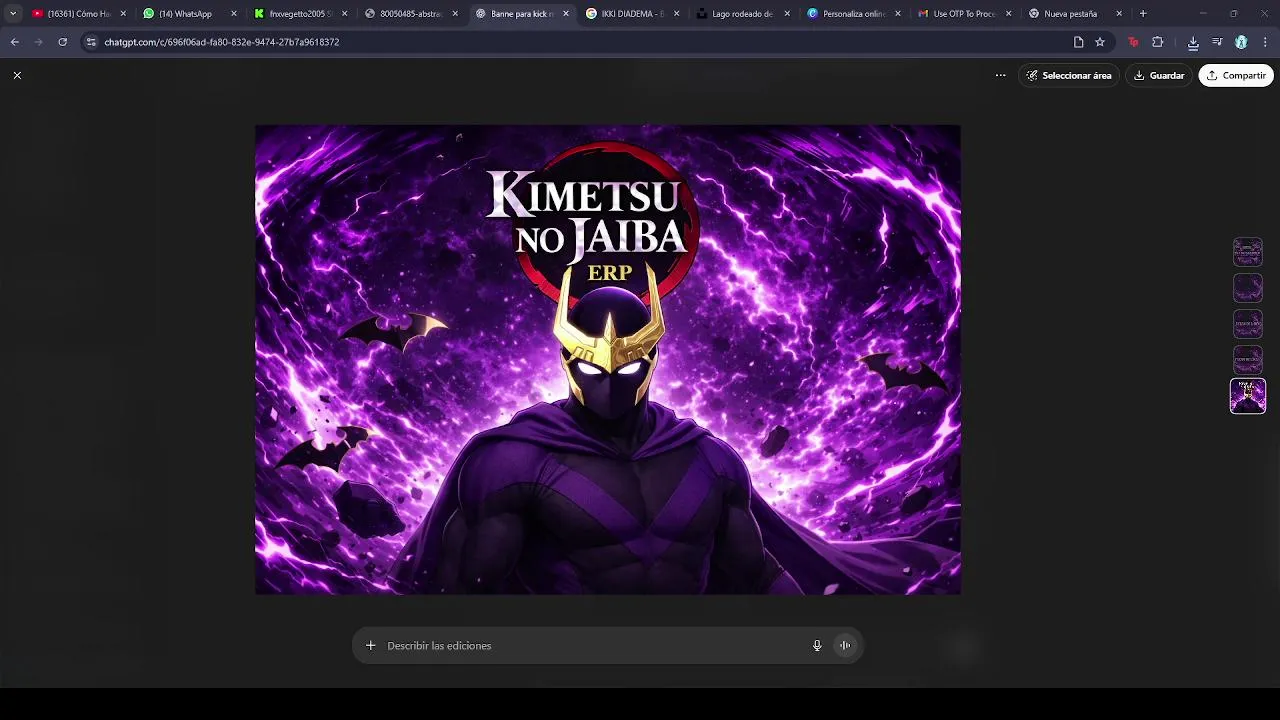This screenshot has width=1280, height=720.
Task: Click the site information icon in address bar
Action: 92,42
